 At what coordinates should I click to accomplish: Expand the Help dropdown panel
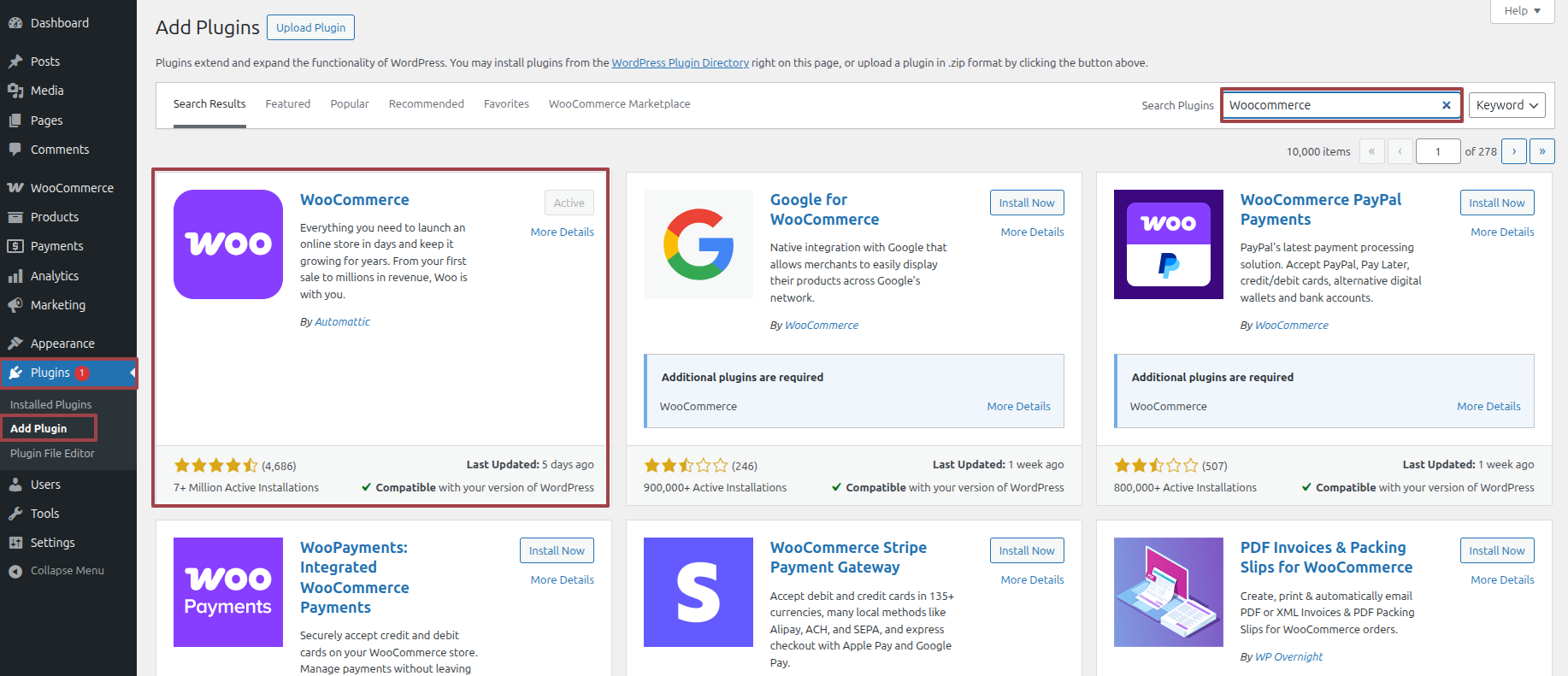coord(1522,11)
